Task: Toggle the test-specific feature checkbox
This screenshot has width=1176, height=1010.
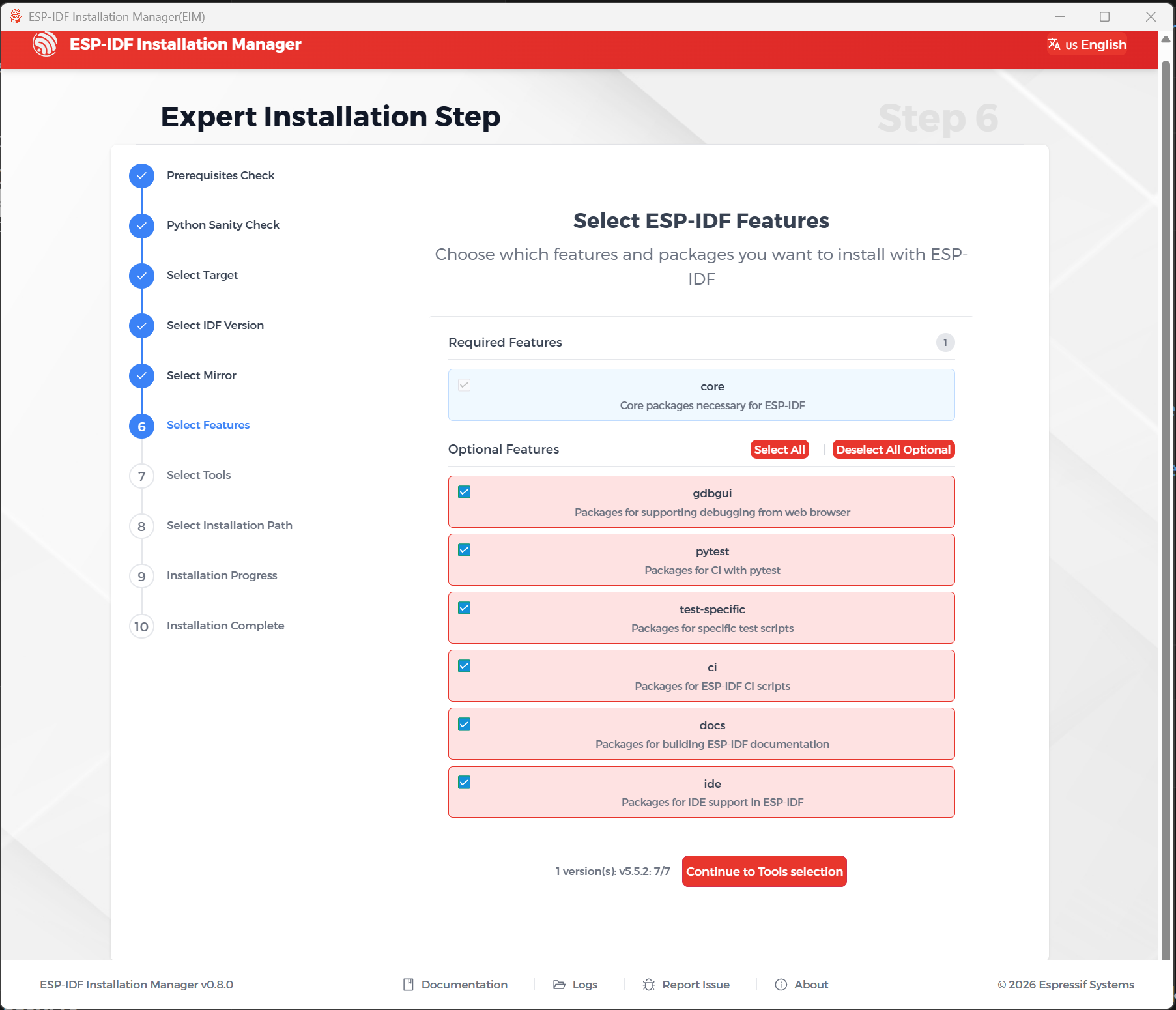Action: [464, 608]
